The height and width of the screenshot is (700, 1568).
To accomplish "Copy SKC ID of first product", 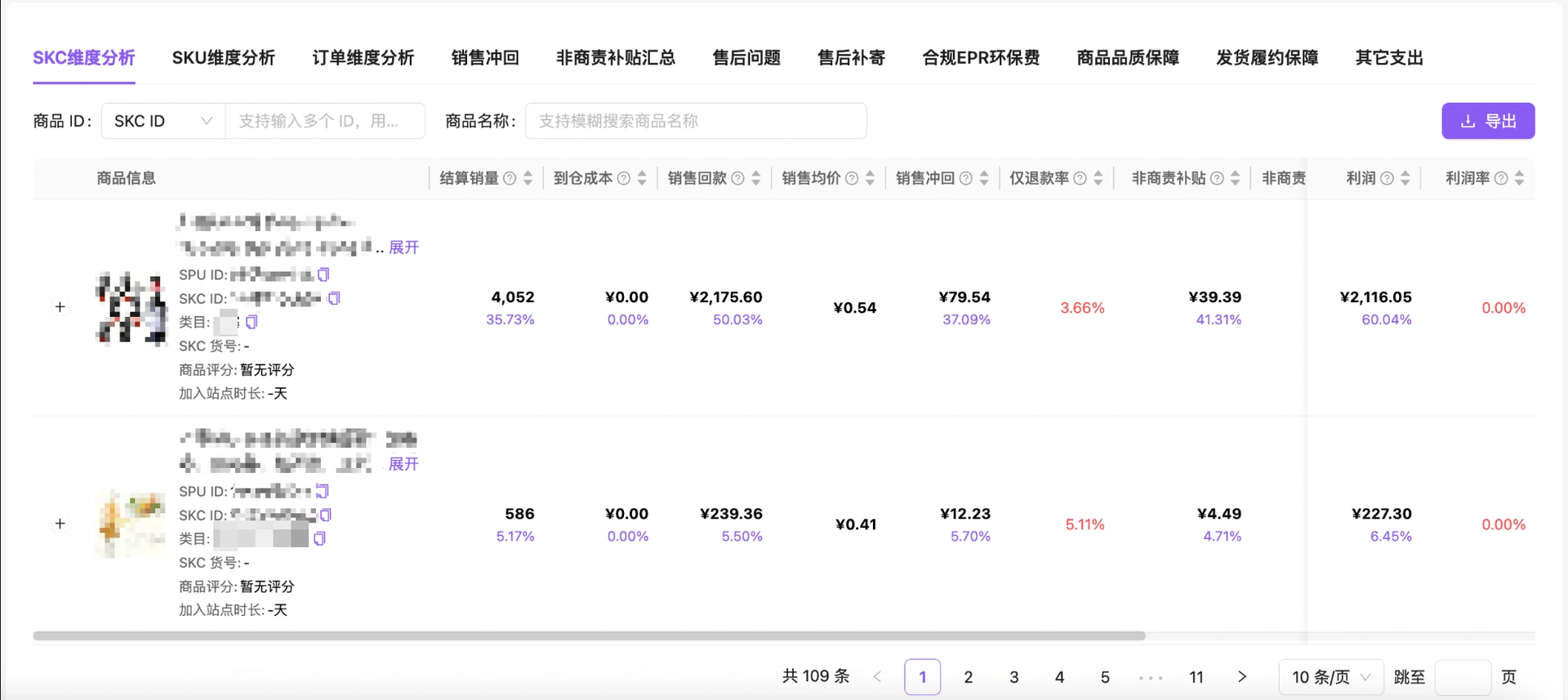I will tap(334, 298).
